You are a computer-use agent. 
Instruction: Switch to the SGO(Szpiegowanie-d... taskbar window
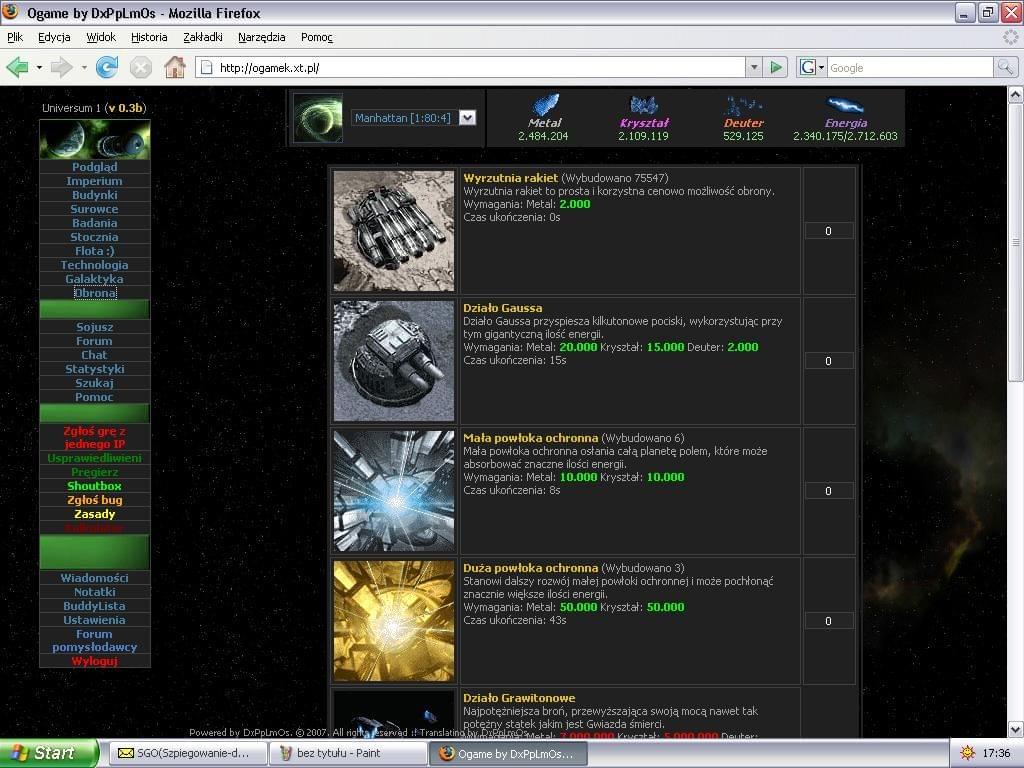tap(188, 753)
